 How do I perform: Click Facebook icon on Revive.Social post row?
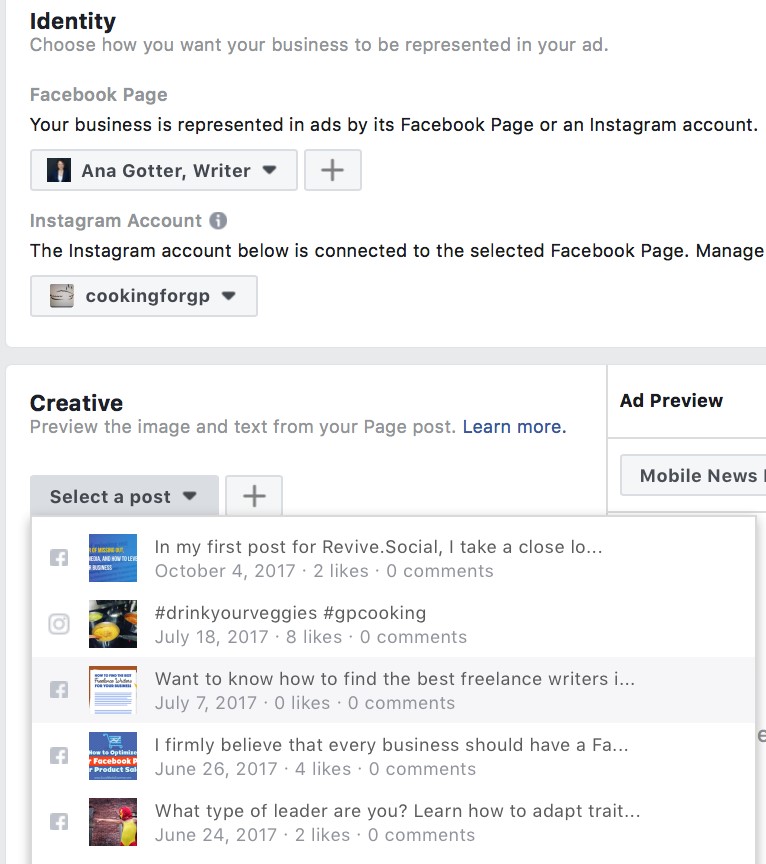click(x=59, y=558)
